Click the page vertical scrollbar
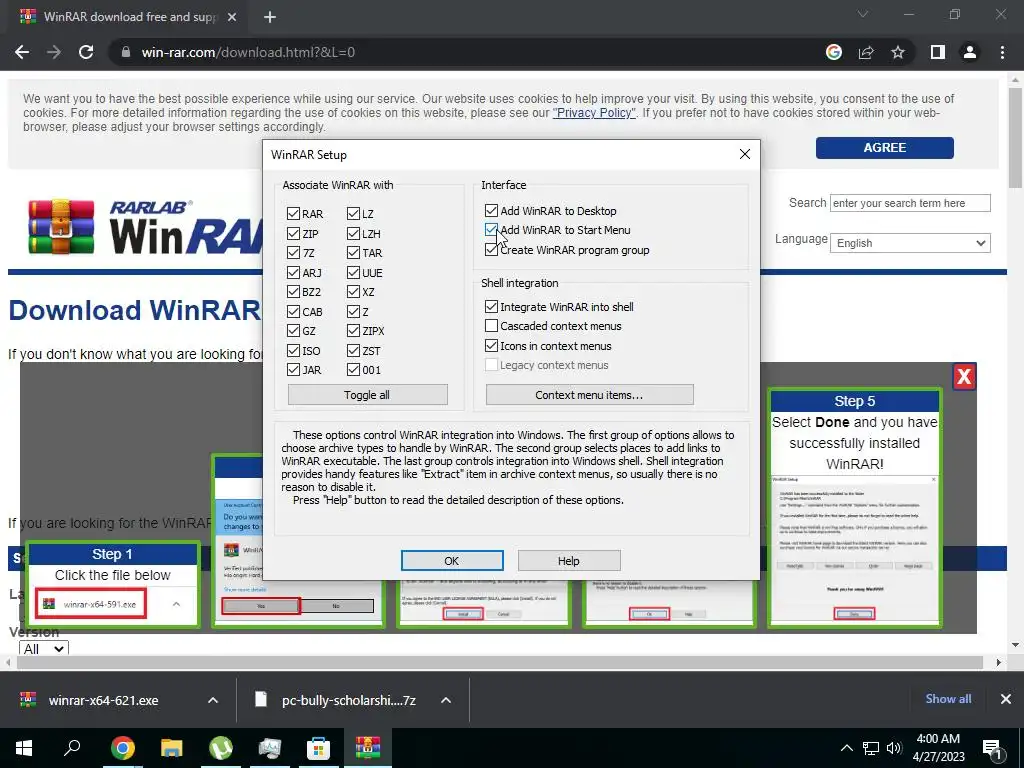1024x768 pixels. 1015,137
